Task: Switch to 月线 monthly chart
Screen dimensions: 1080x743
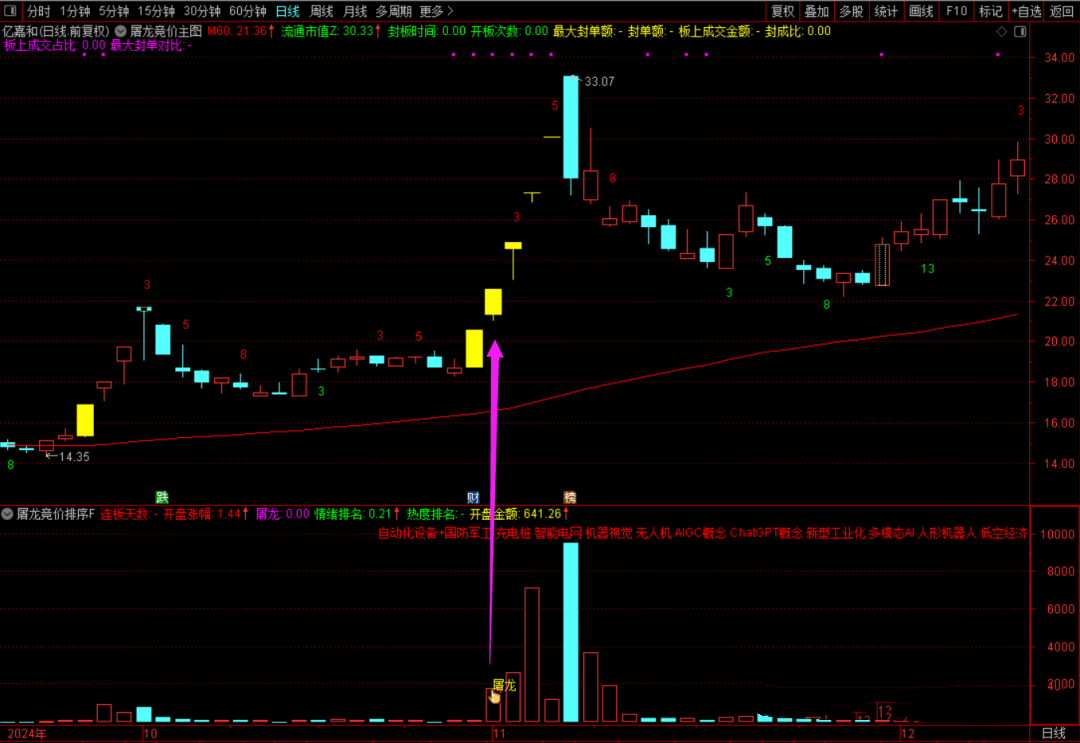Action: point(355,11)
